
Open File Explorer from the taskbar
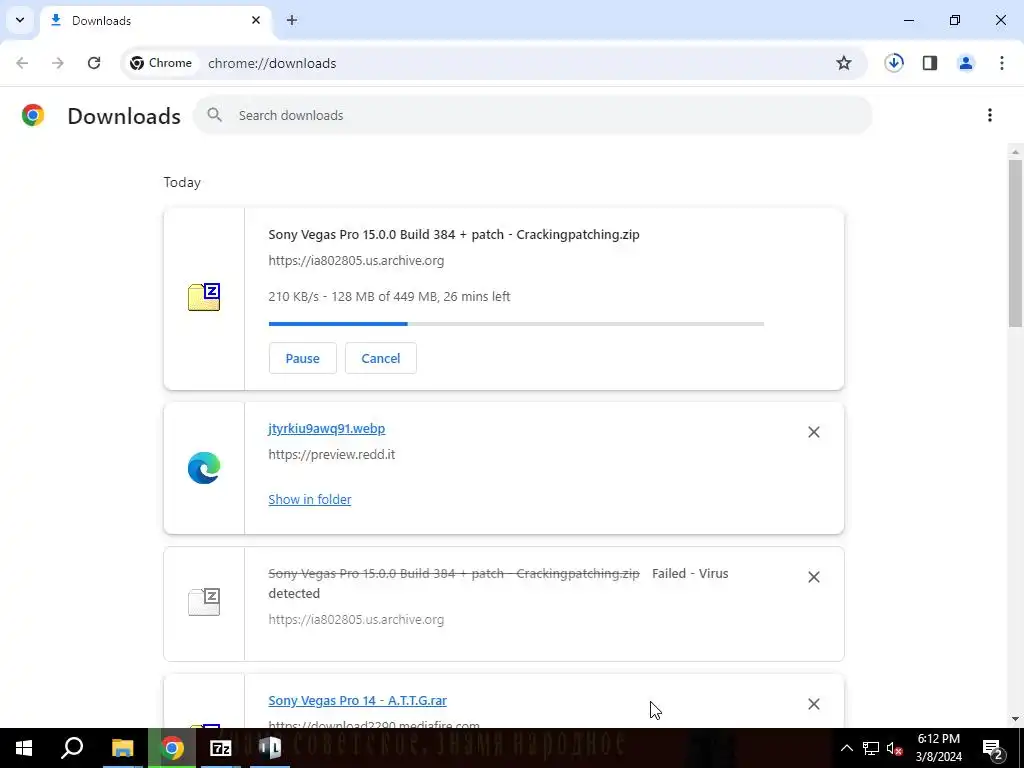(x=122, y=748)
